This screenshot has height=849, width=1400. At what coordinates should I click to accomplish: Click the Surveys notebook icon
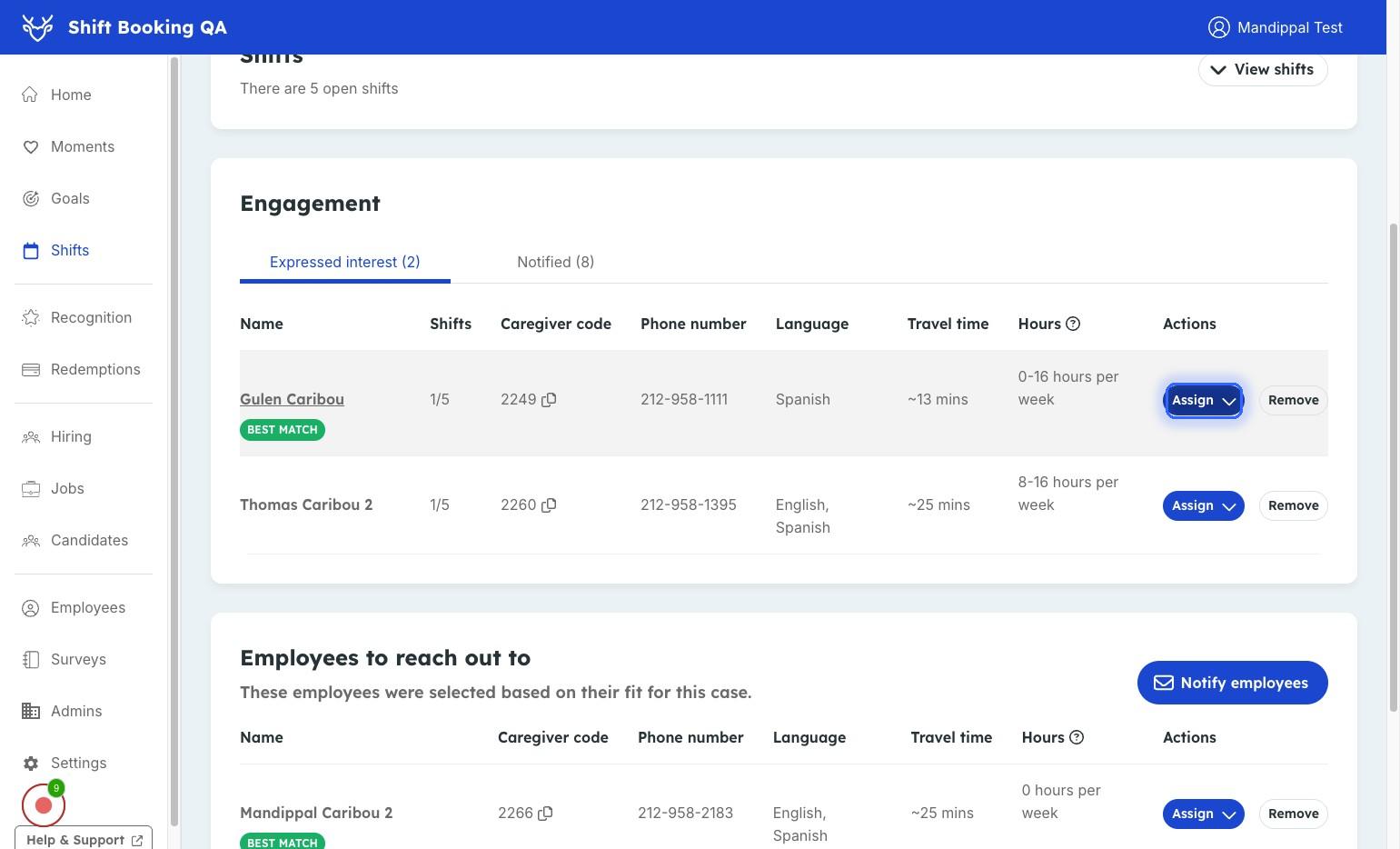(31, 659)
